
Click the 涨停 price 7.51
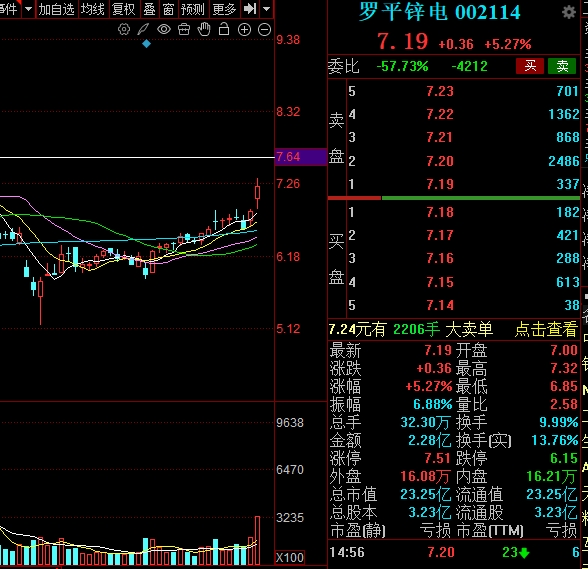click(x=437, y=458)
